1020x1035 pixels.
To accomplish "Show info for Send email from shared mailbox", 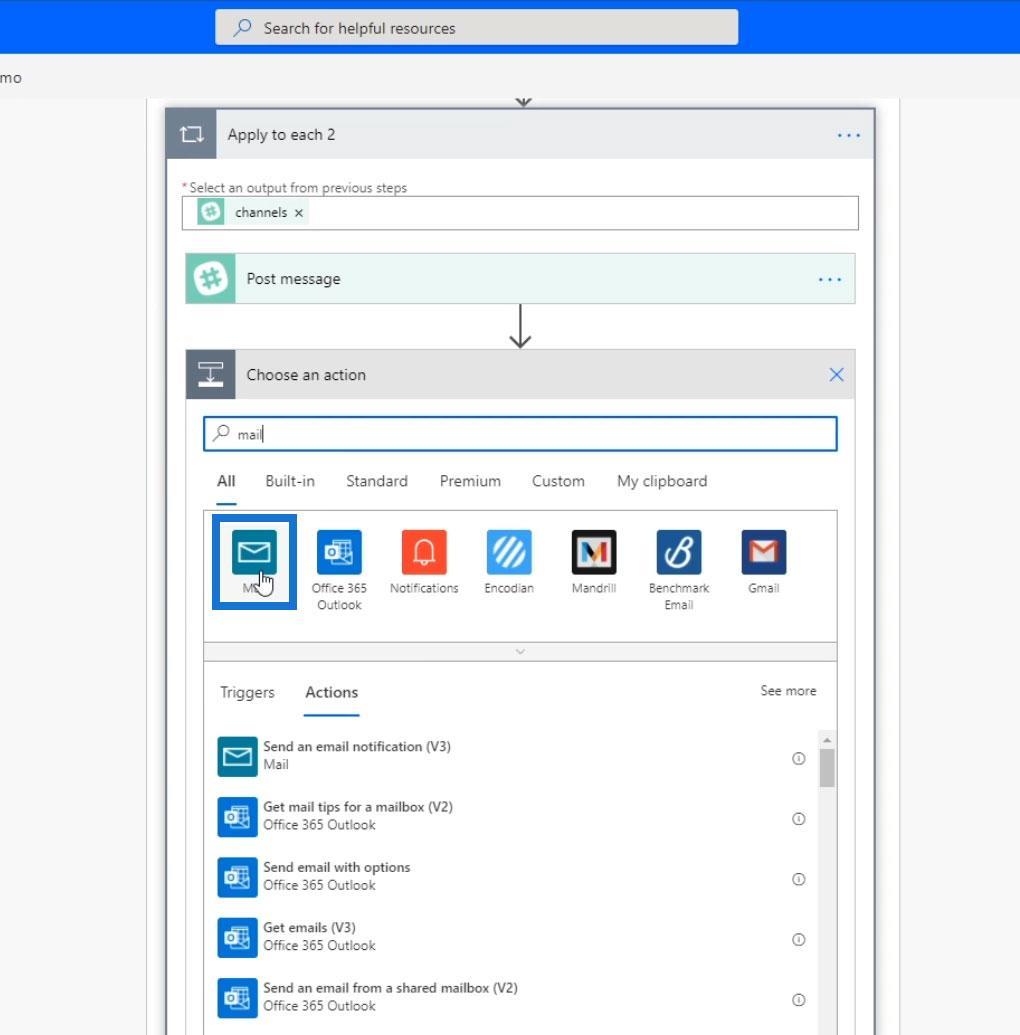I will pos(799,1000).
